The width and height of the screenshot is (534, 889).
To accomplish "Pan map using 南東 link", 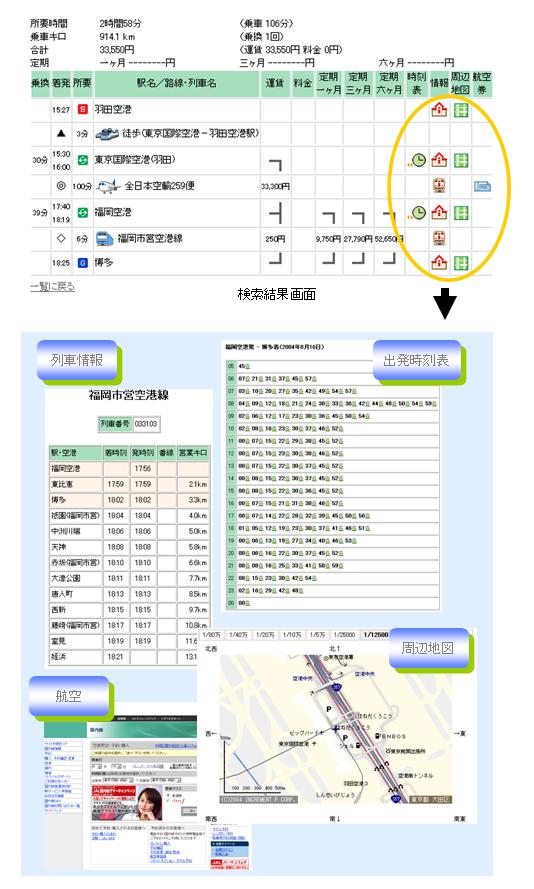I will coord(460,819).
